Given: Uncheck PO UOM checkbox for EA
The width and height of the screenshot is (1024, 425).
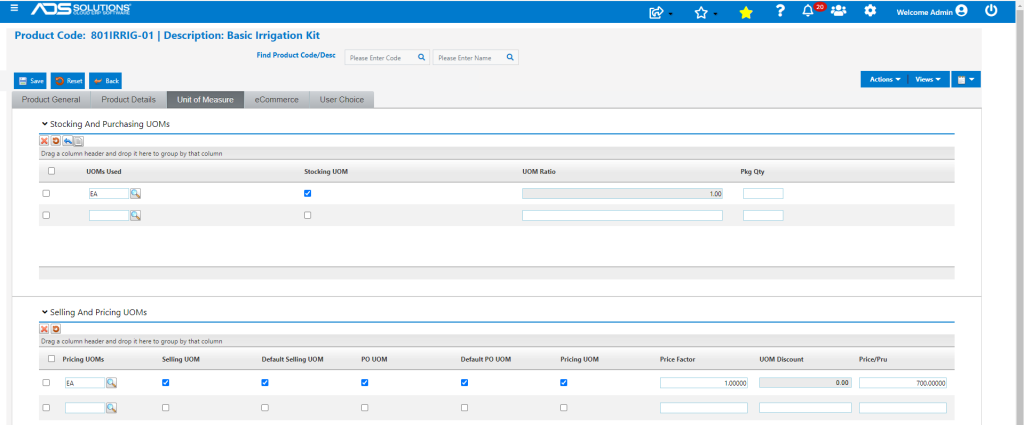Looking at the screenshot, I should (x=364, y=383).
